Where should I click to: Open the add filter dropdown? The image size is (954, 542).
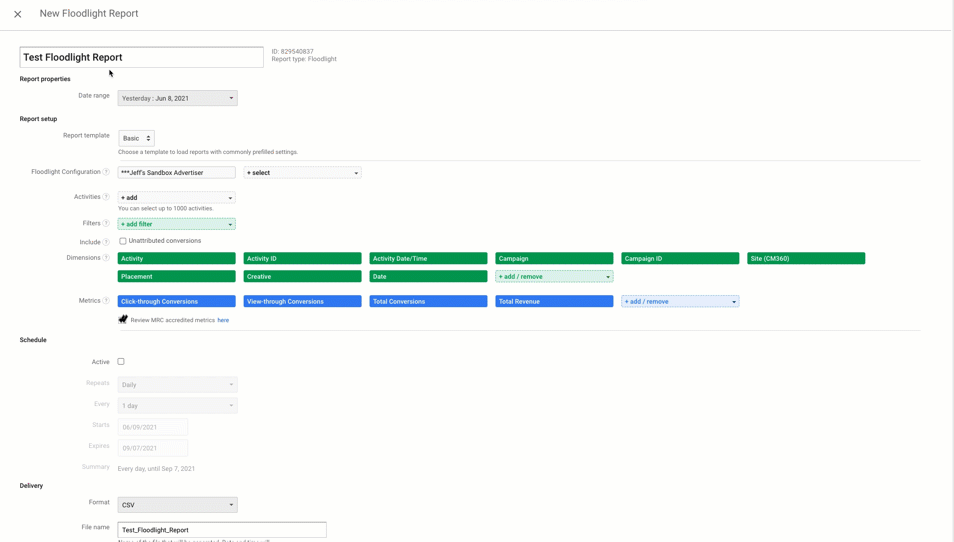pos(176,224)
